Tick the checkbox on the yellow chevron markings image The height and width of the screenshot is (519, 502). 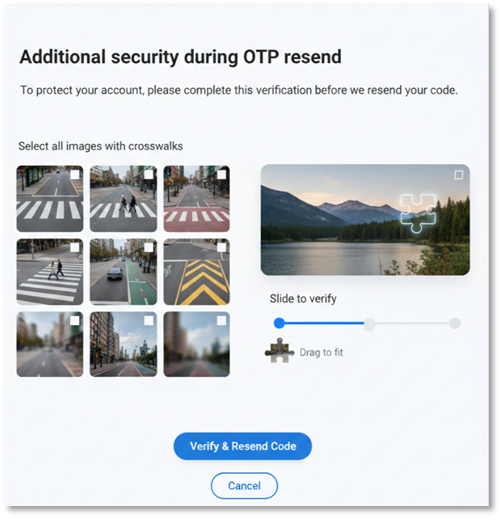click(222, 247)
